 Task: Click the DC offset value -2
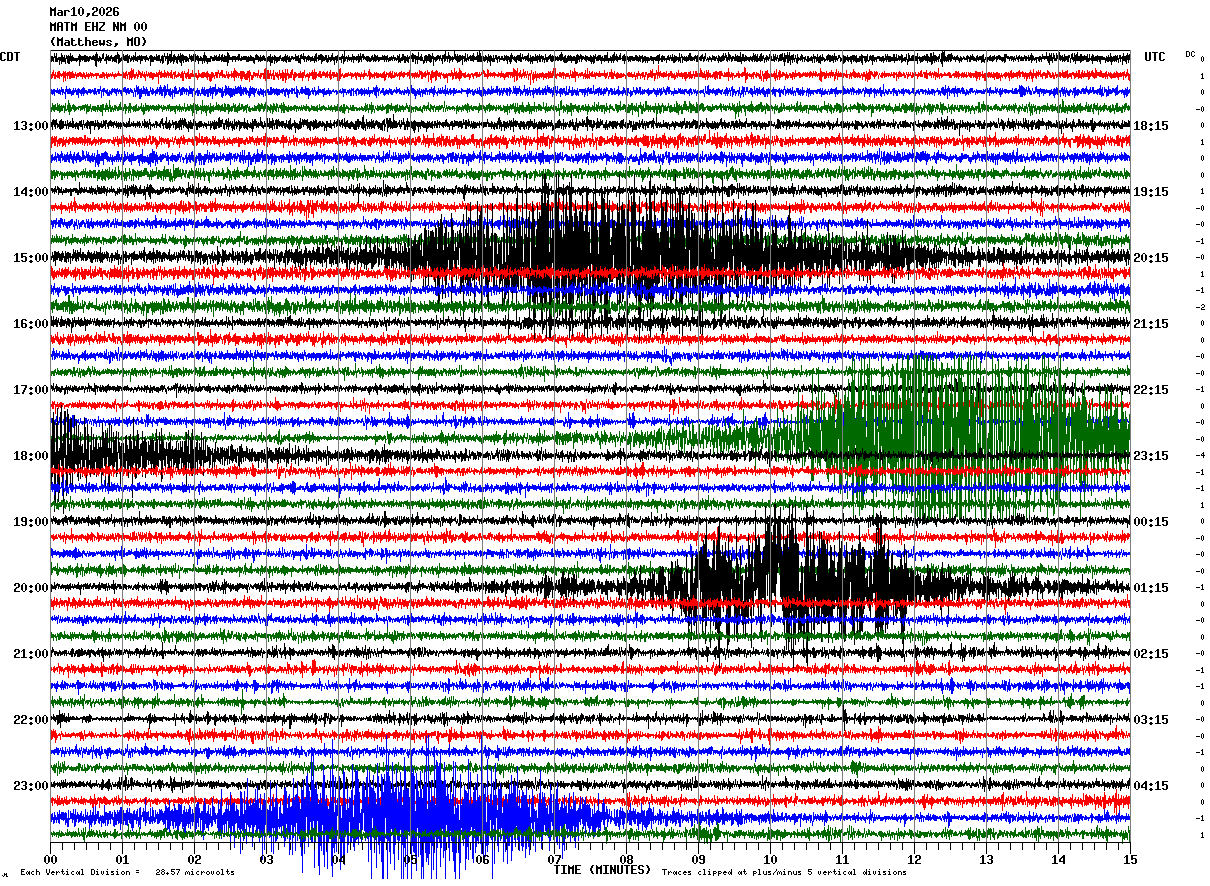1202,307
